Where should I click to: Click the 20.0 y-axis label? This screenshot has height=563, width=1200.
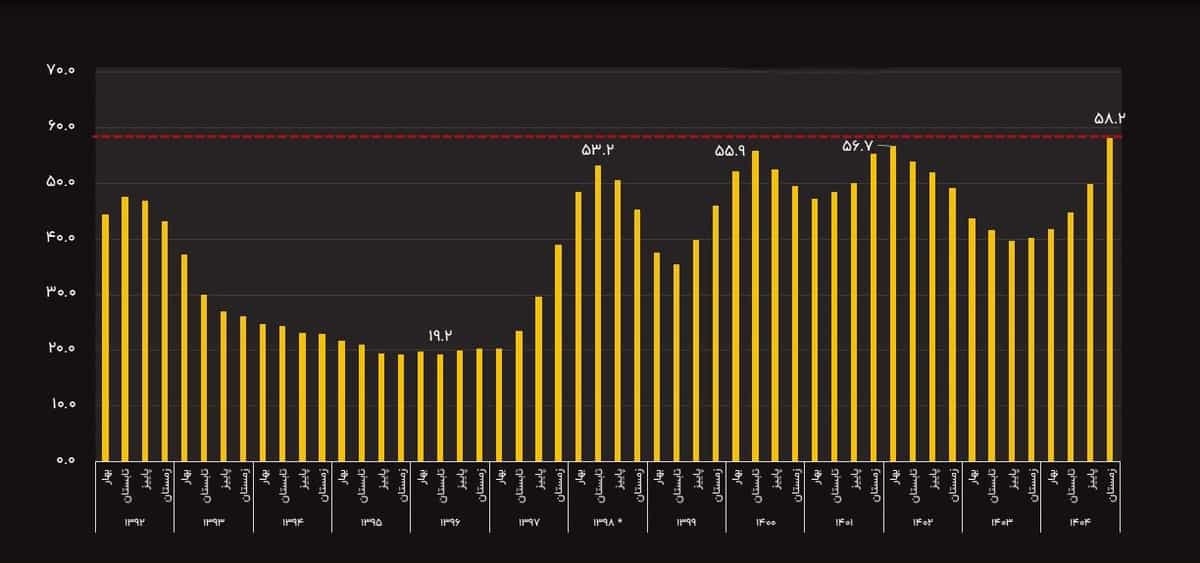[x=60, y=349]
